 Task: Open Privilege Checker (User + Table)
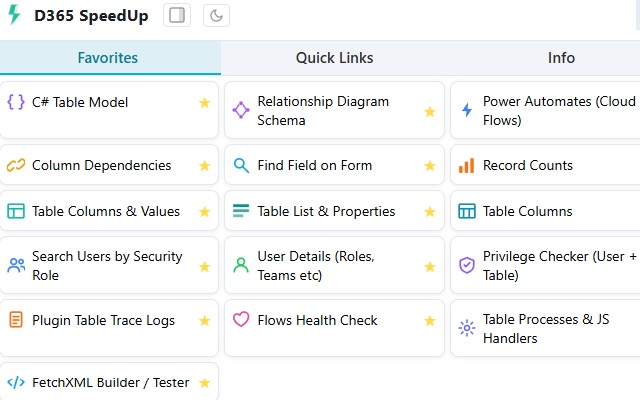click(545, 265)
